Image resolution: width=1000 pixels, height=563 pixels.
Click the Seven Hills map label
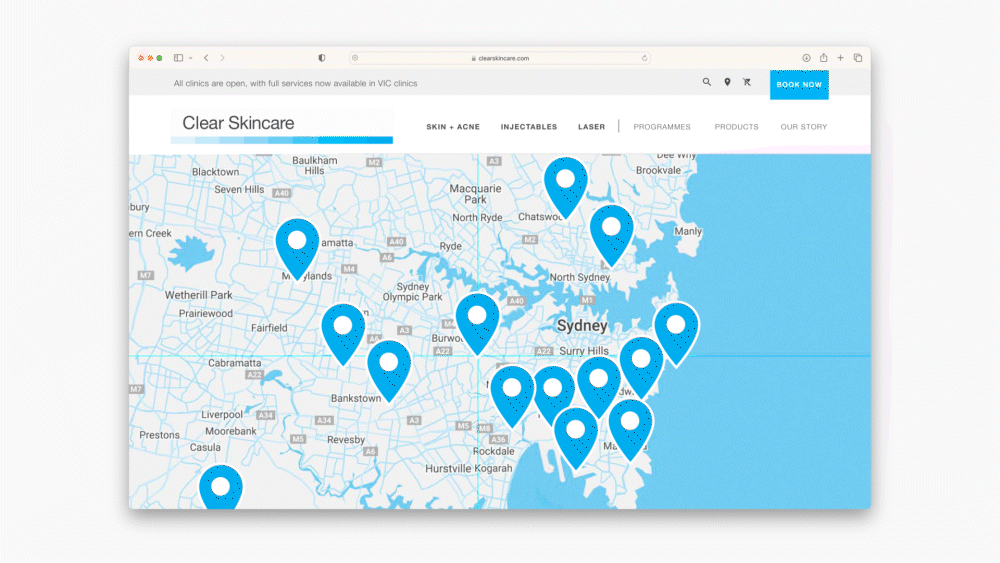(x=239, y=189)
